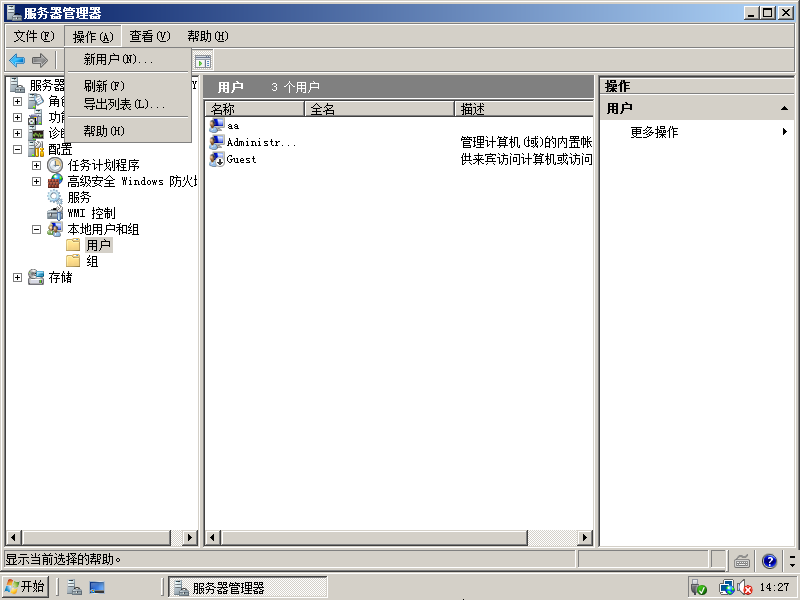
Task: Select the 服务 tree item
Action: [x=79, y=197]
